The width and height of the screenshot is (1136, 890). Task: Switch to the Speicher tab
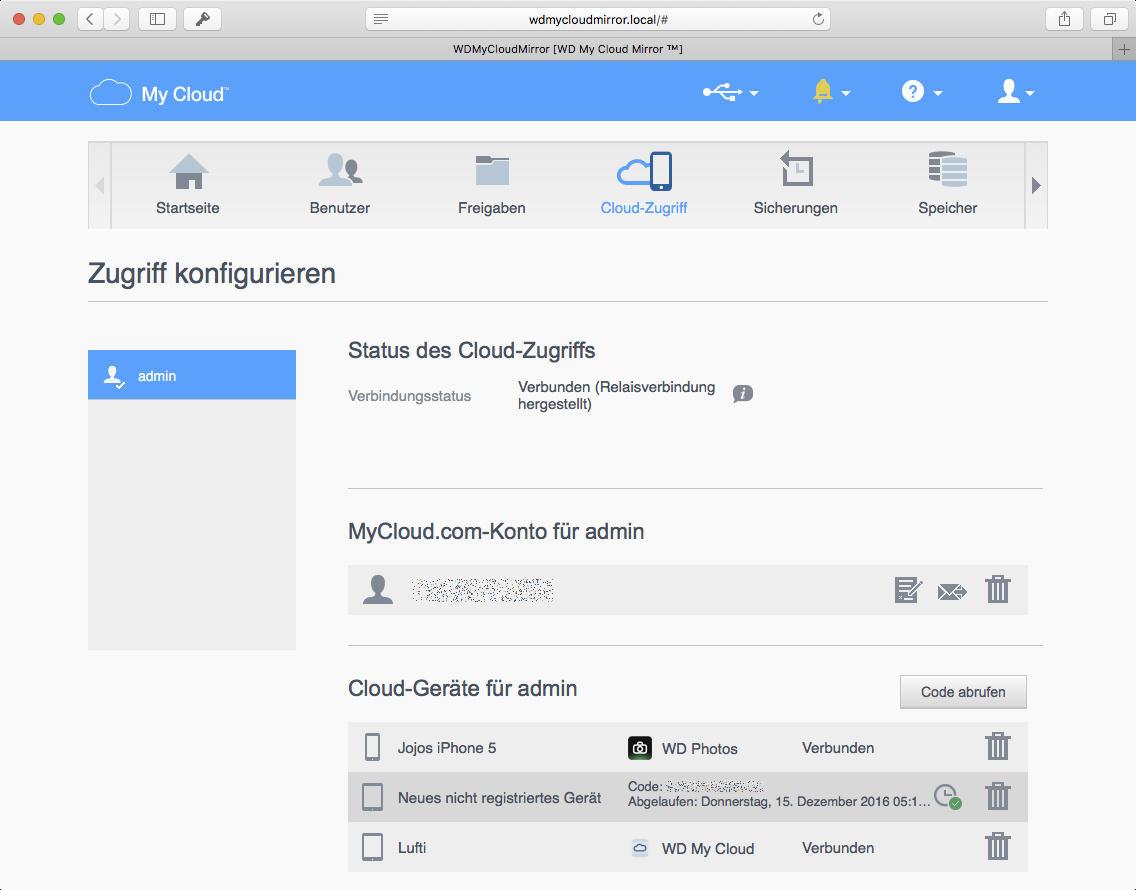coord(948,185)
